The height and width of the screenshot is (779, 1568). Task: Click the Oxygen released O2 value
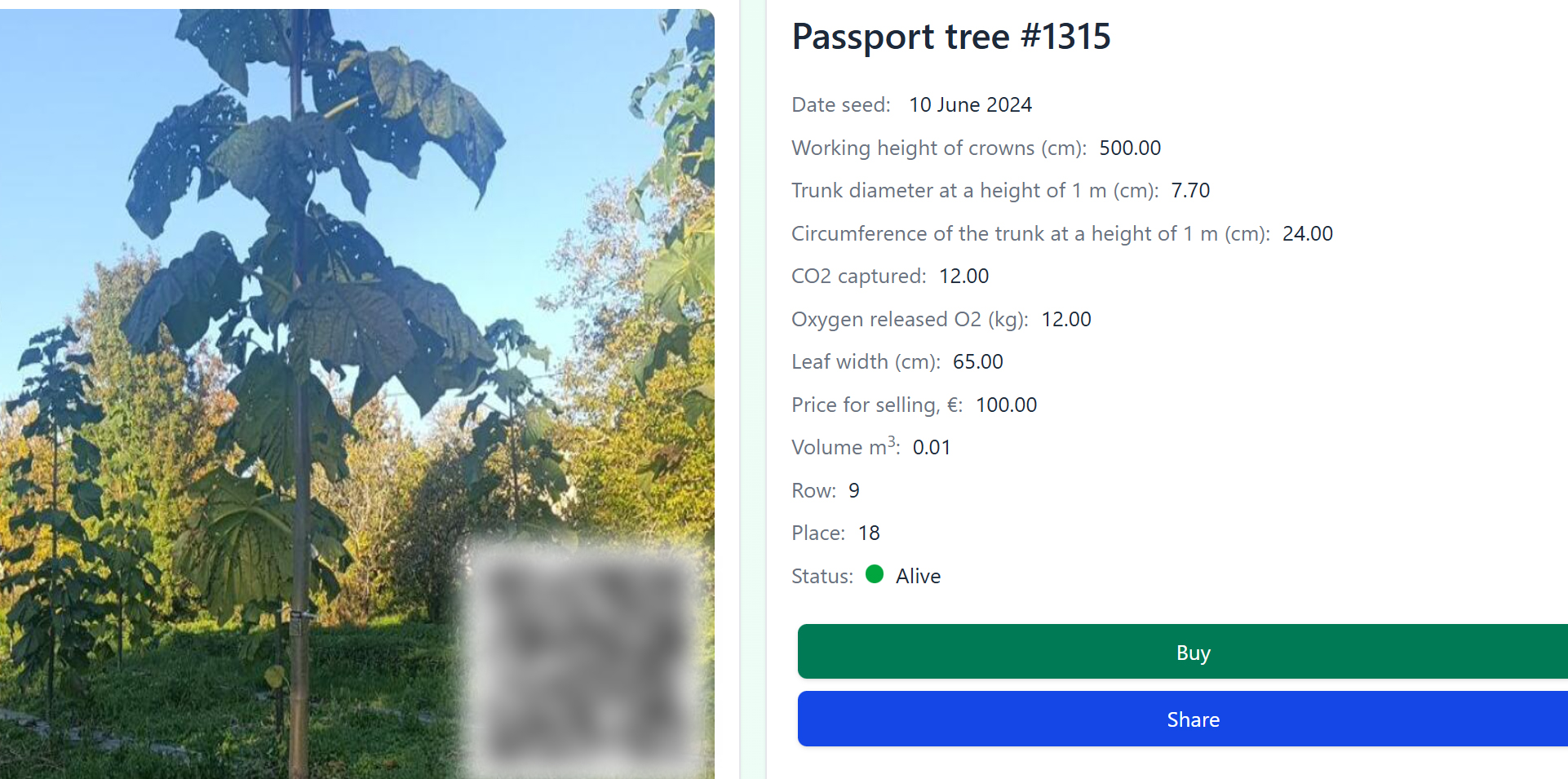coord(1065,320)
